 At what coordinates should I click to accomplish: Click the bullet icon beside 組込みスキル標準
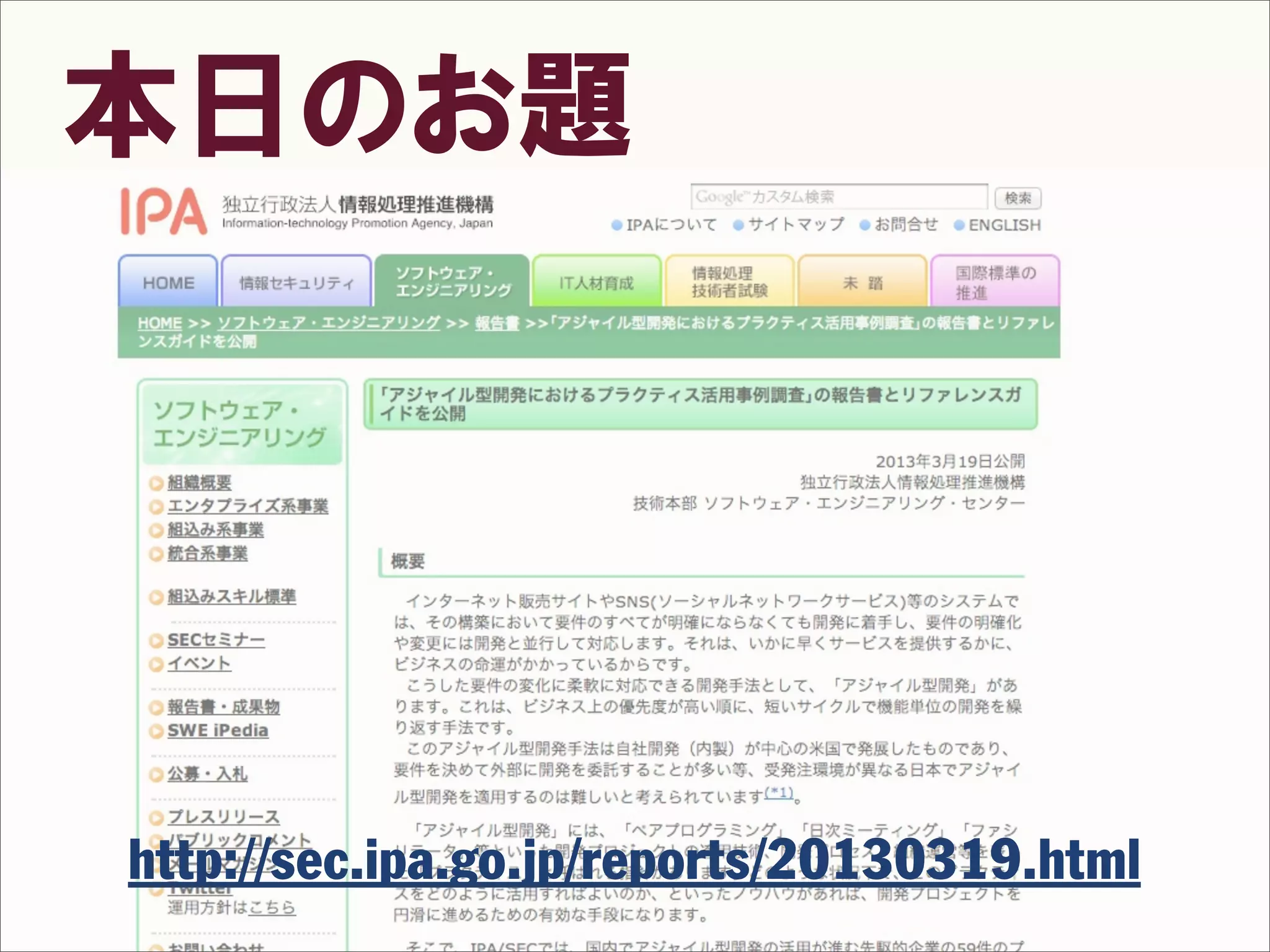[156, 597]
